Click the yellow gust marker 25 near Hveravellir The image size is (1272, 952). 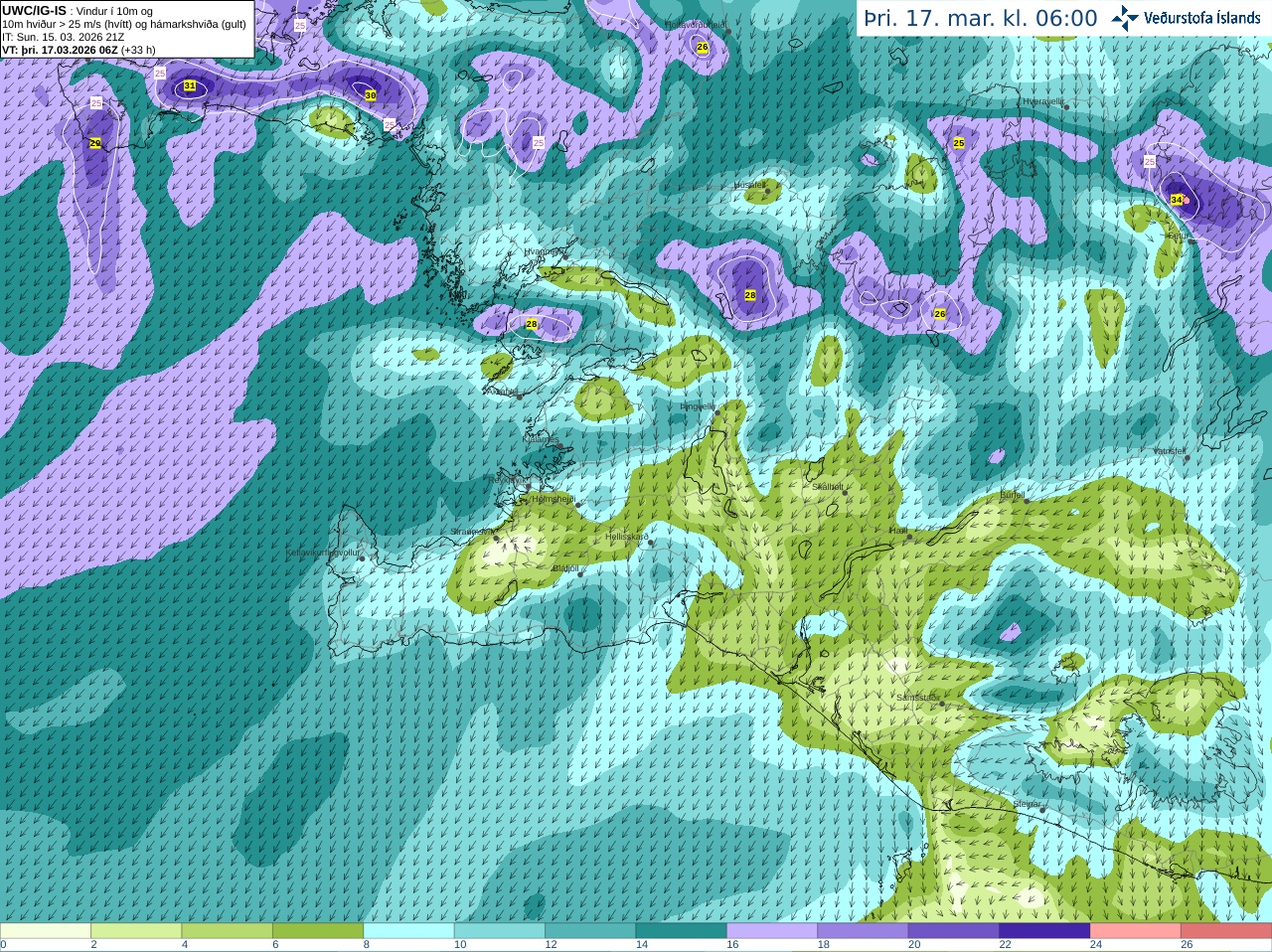[959, 143]
